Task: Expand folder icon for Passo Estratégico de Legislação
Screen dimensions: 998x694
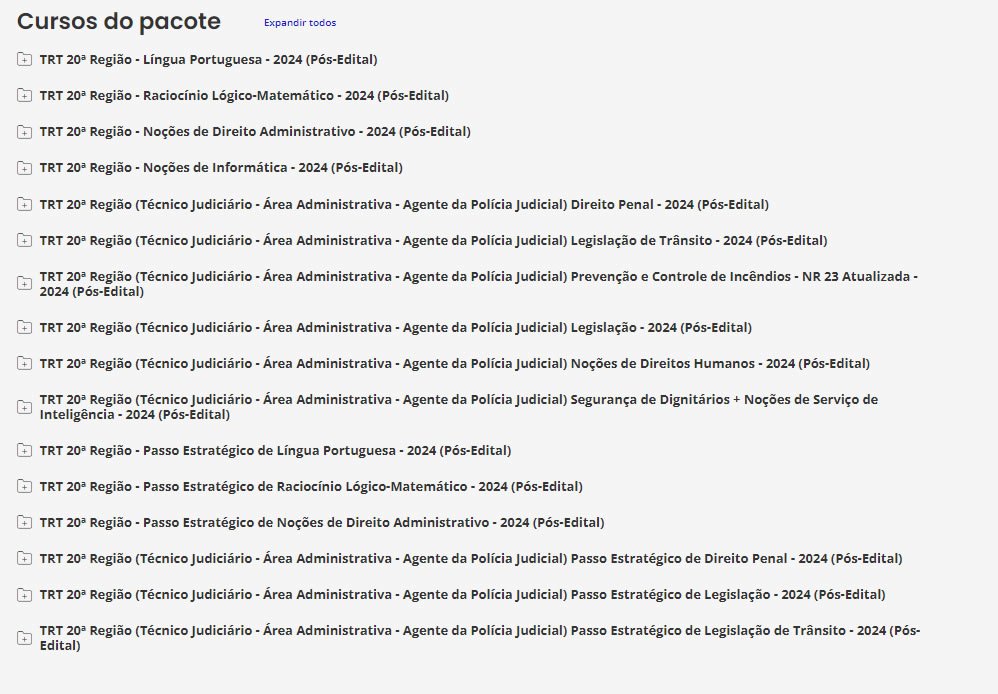Action: point(25,595)
